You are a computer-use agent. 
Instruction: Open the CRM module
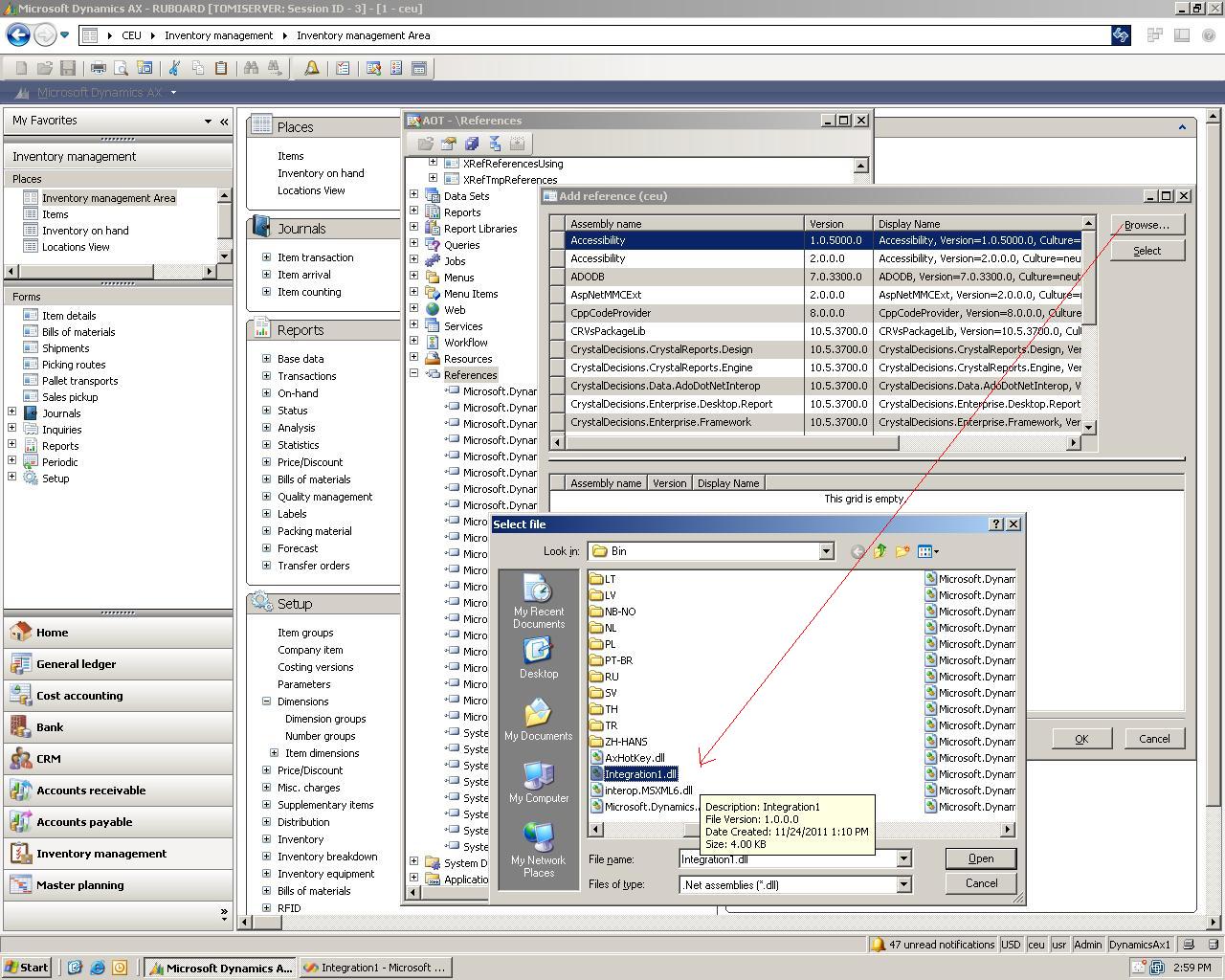(118, 759)
